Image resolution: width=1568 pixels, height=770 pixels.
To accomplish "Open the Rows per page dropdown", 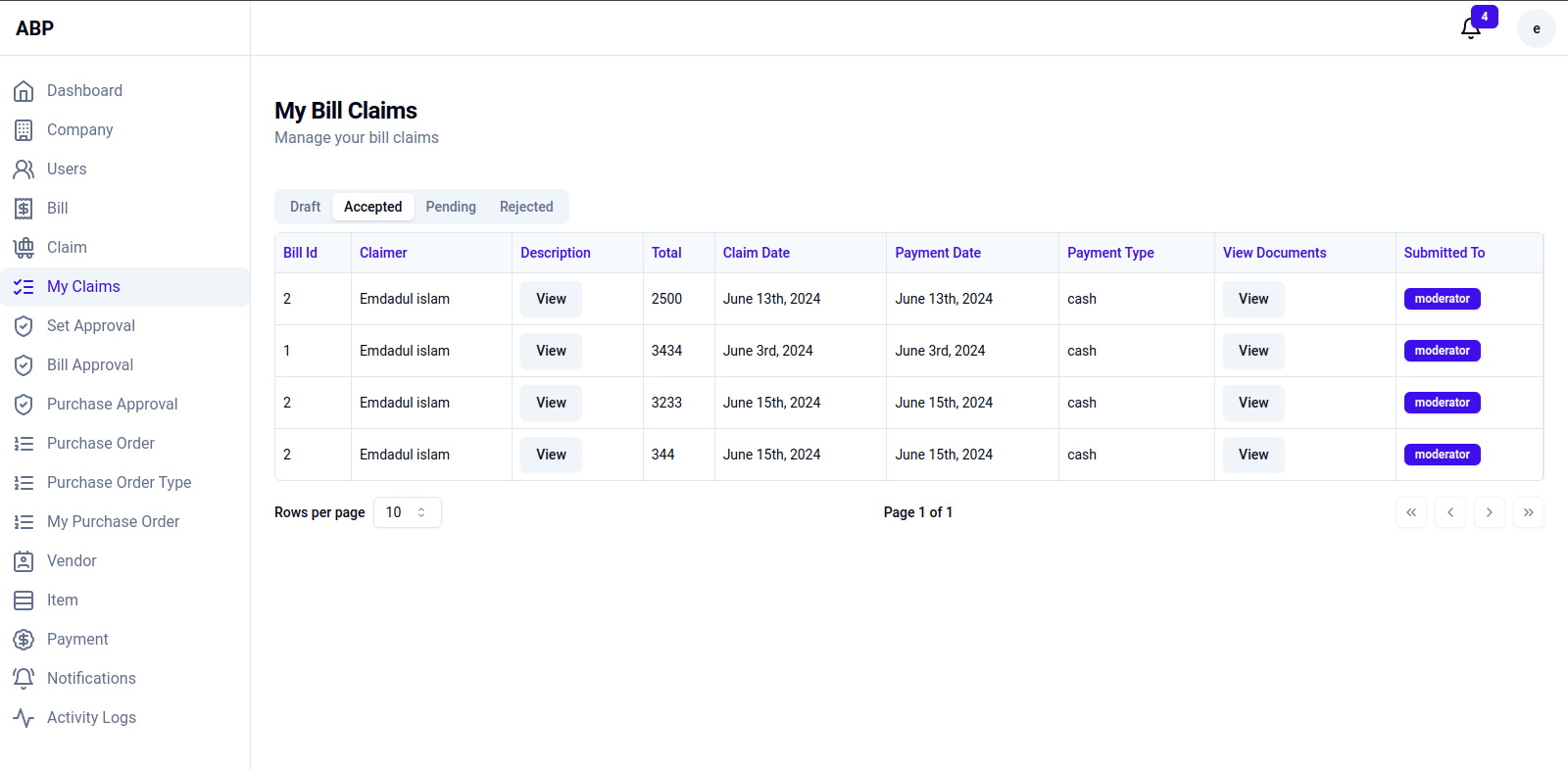I will 407,512.
